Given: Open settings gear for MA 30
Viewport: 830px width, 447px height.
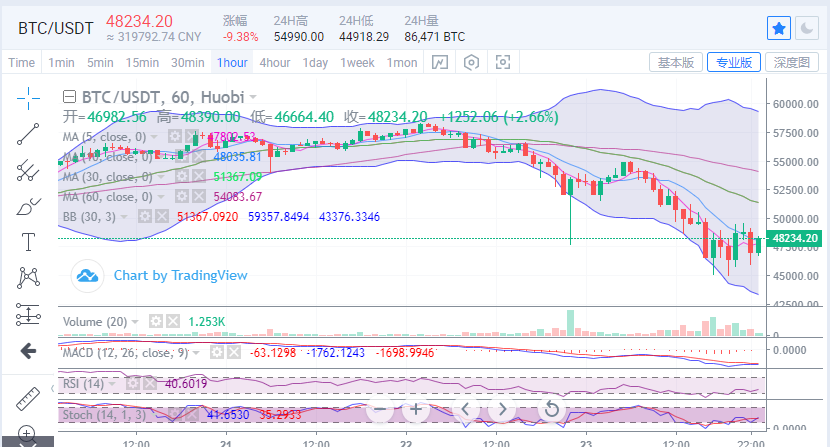Looking at the screenshot, I should click(182, 176).
